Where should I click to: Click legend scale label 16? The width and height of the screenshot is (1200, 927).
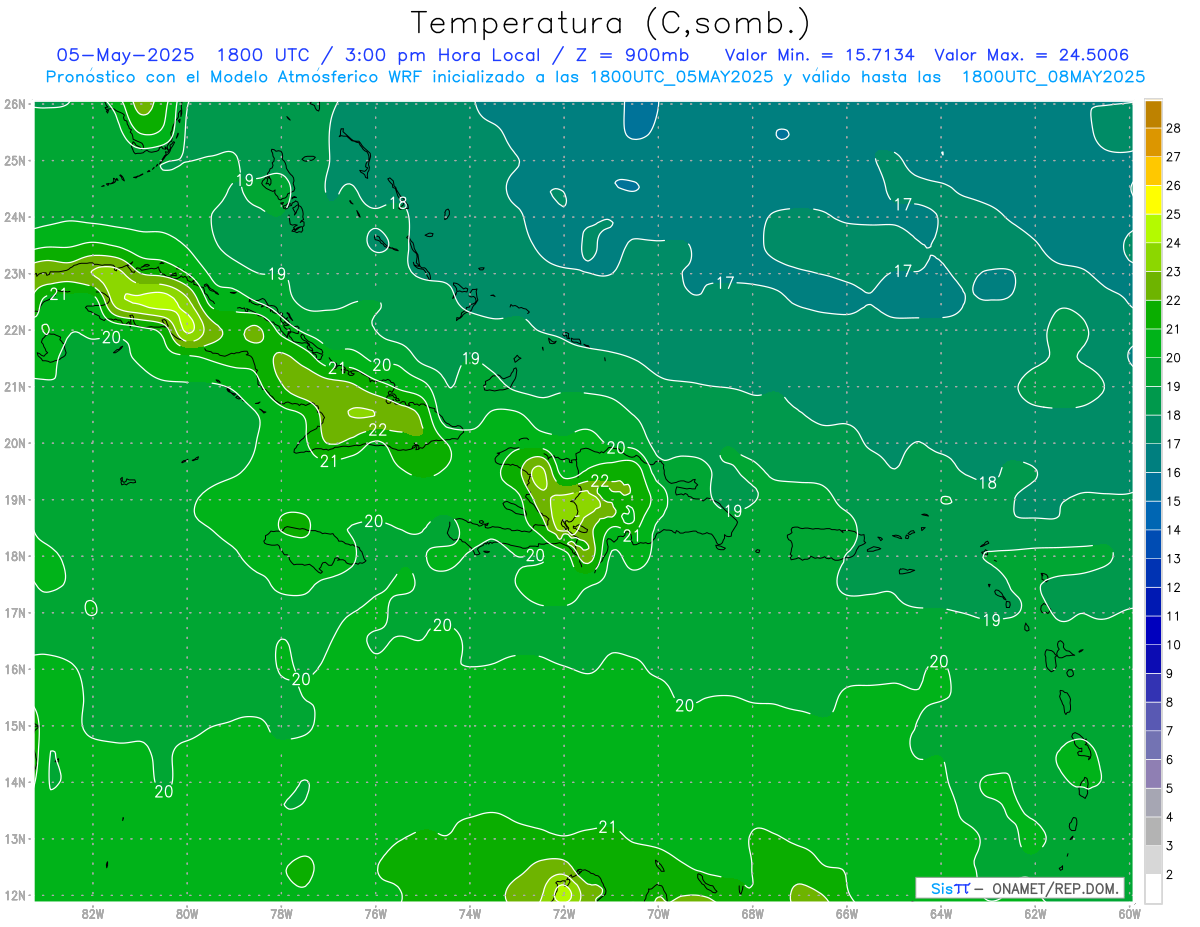[1173, 472]
